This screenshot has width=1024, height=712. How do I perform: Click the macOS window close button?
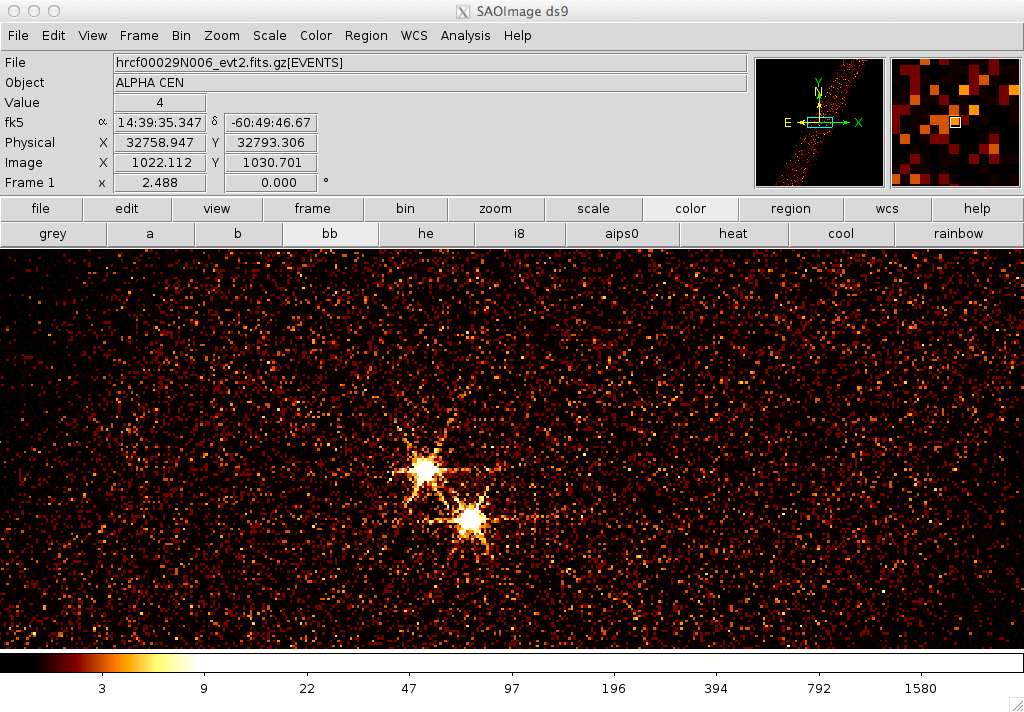(x=13, y=11)
